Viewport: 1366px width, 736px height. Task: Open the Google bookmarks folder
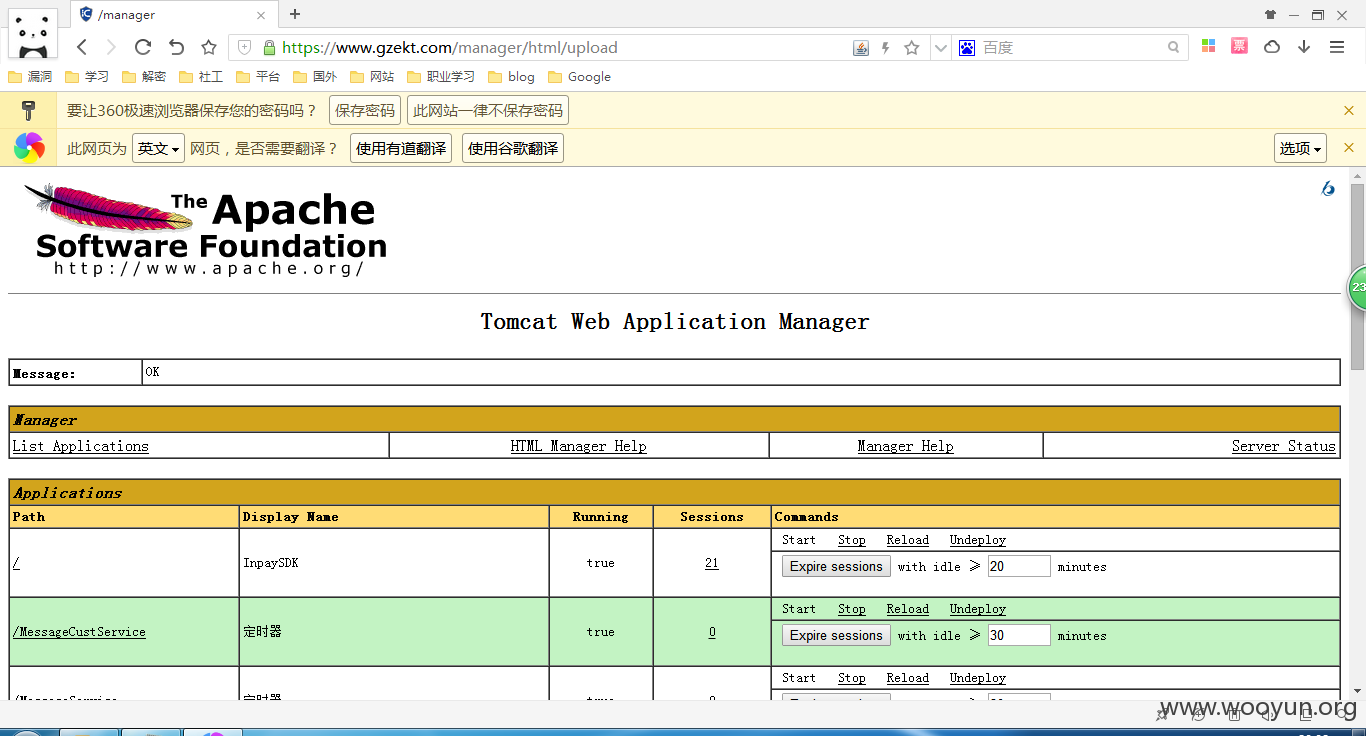pos(579,77)
